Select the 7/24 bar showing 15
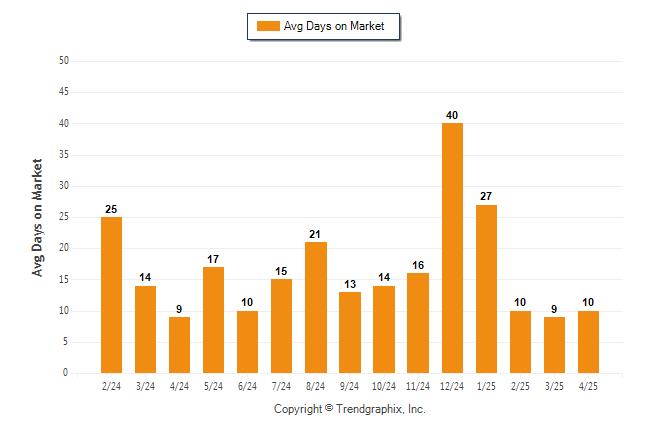 click(282, 326)
